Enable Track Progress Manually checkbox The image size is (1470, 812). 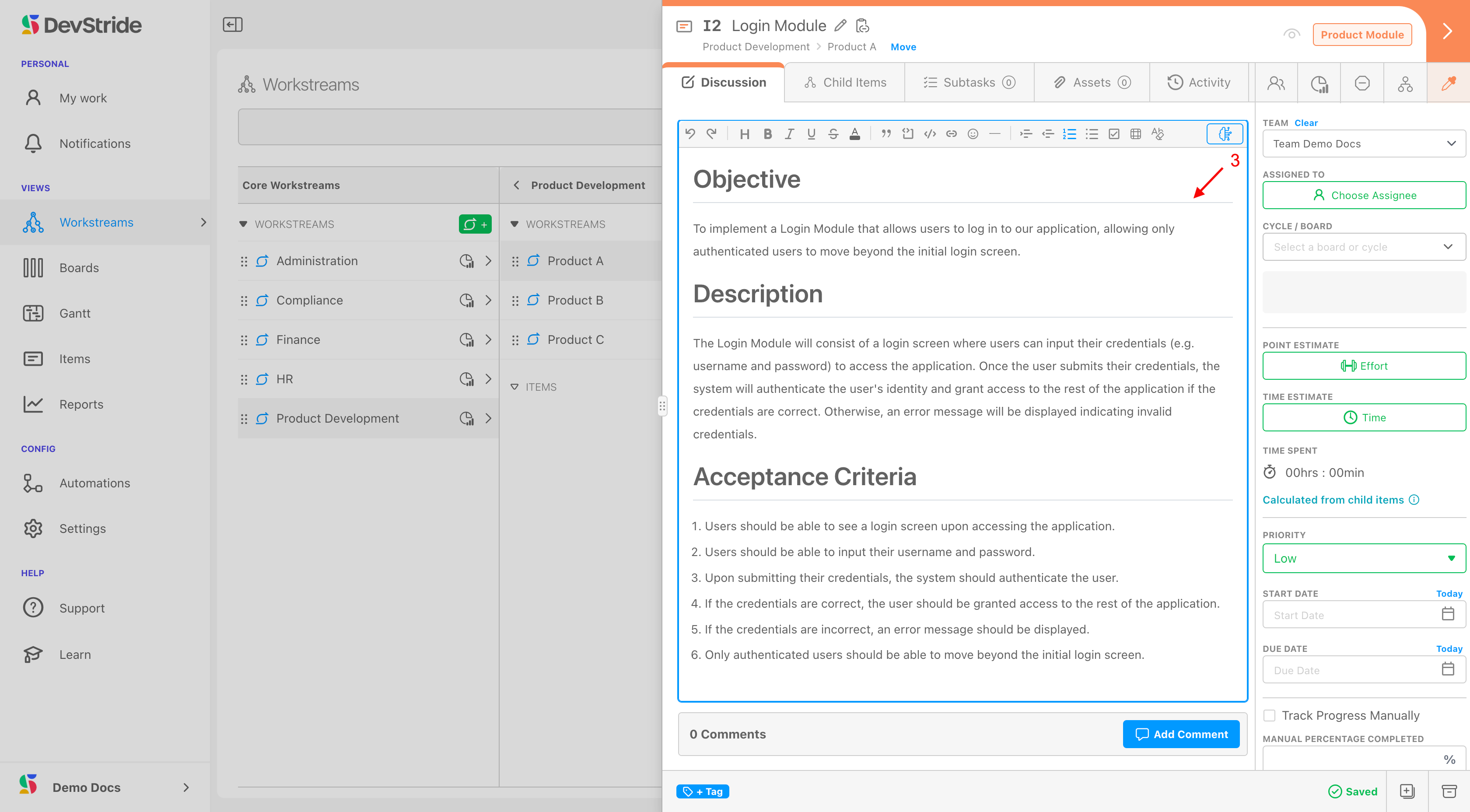[1270, 715]
